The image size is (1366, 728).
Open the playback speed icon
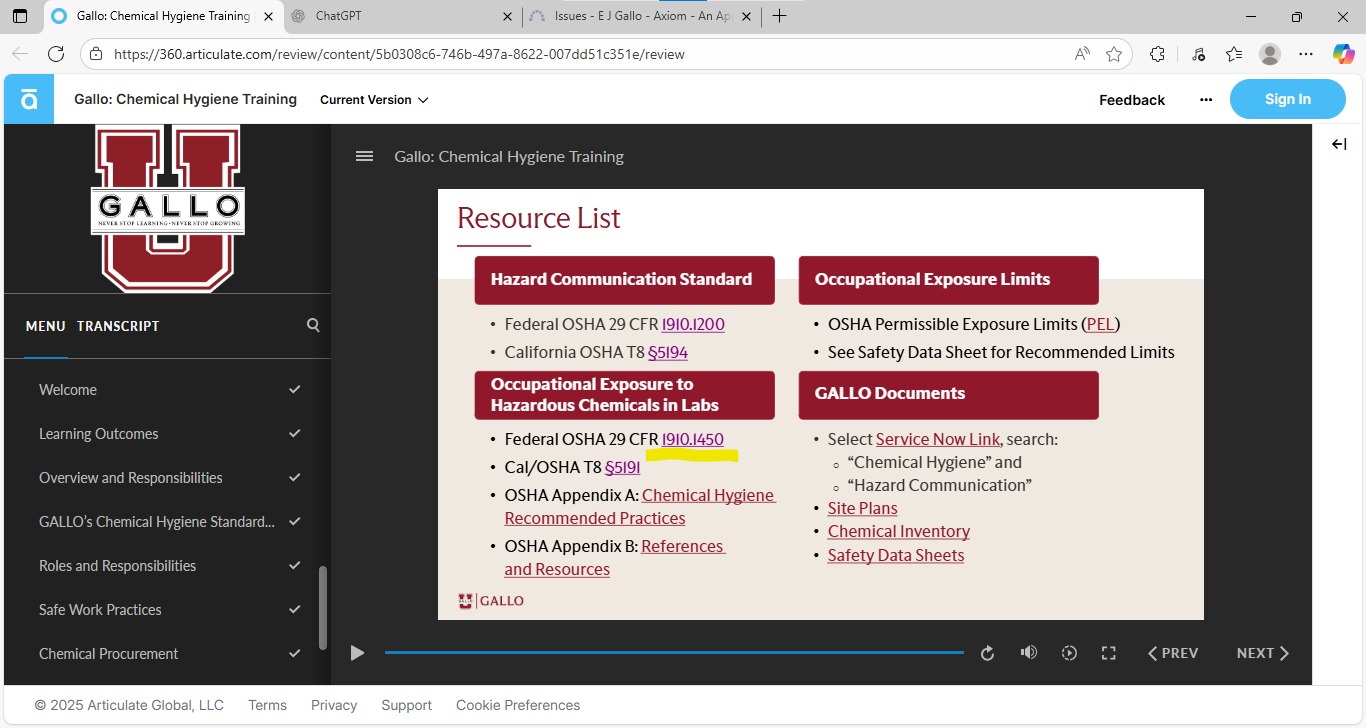(1069, 653)
